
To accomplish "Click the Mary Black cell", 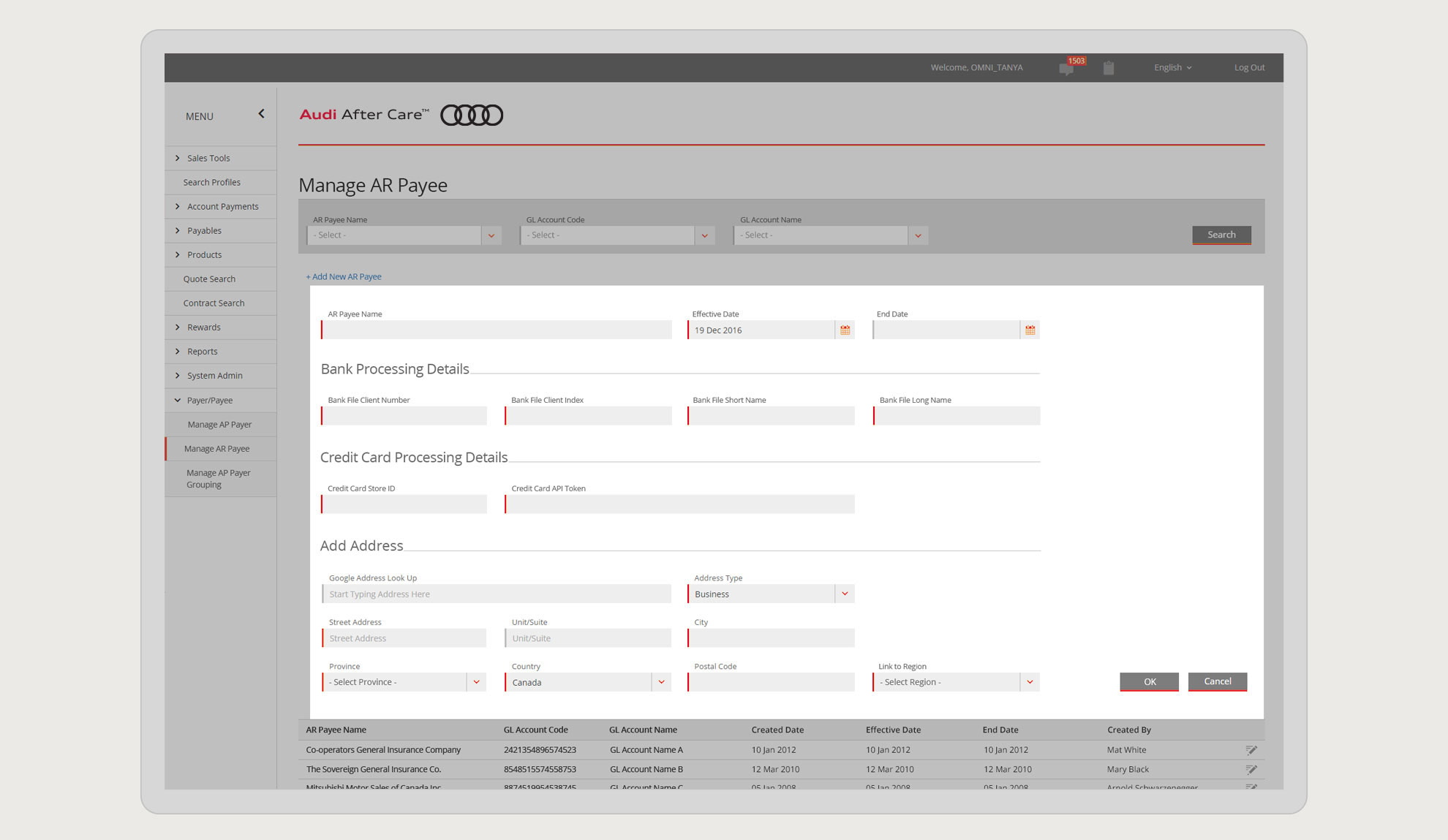I will click(1128, 770).
